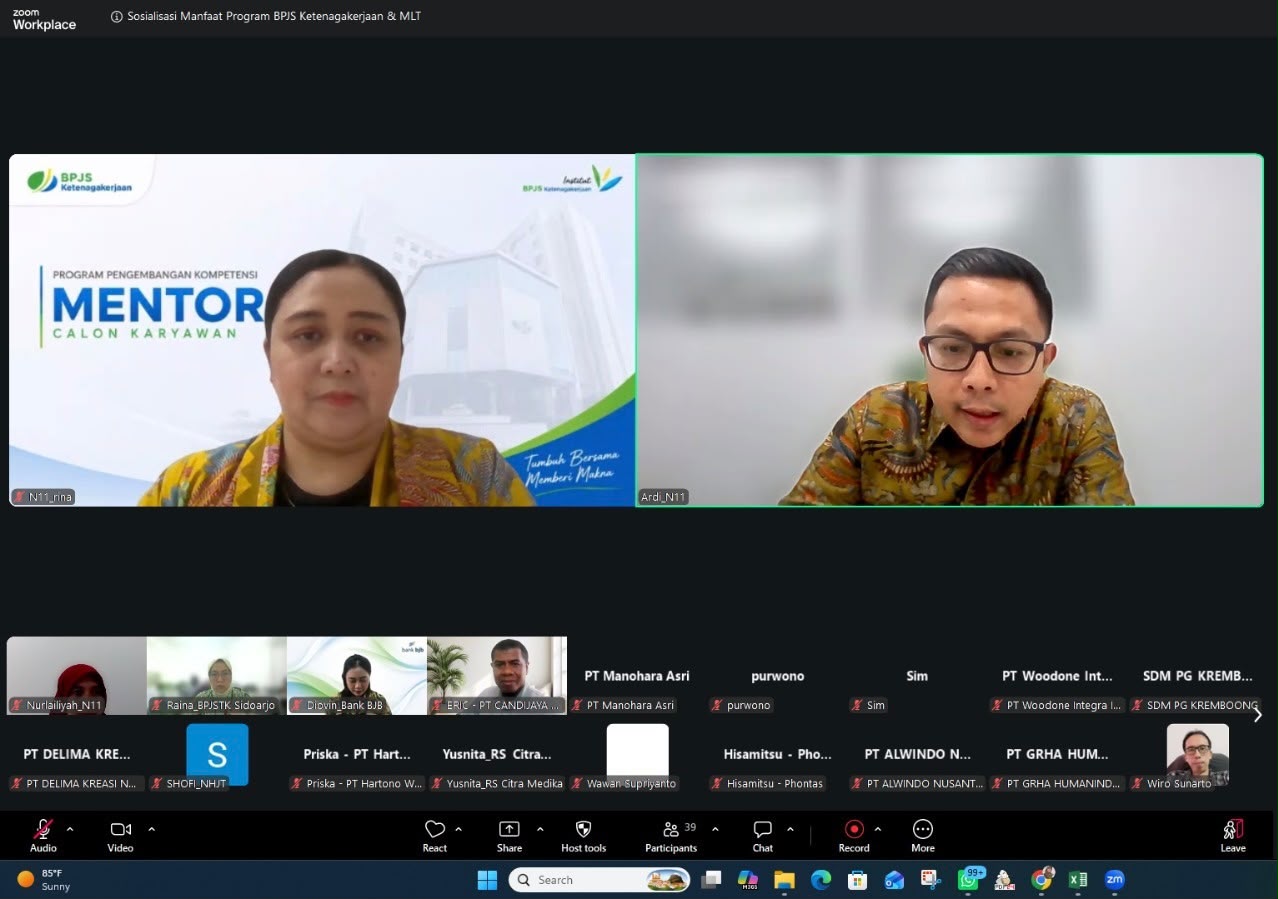Show next page of participant thumbnails
Image resolution: width=1278 pixels, height=899 pixels.
click(x=1258, y=715)
